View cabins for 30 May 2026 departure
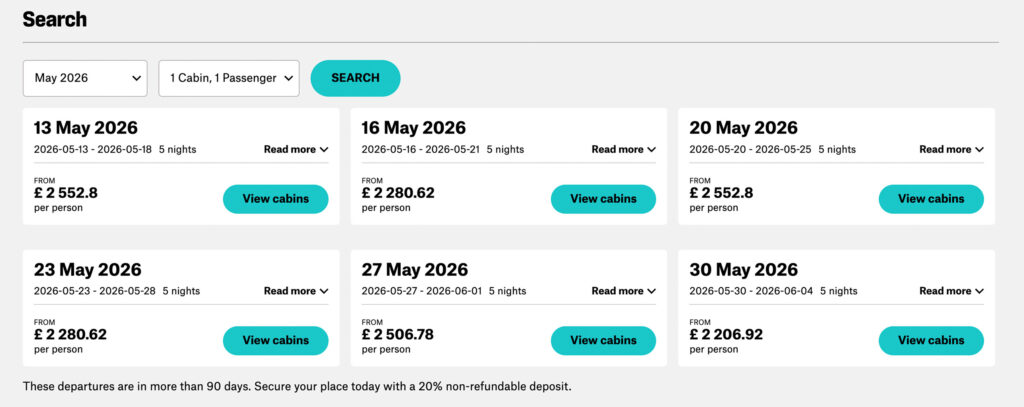Screen dimensions: 1024x407 (x=931, y=340)
